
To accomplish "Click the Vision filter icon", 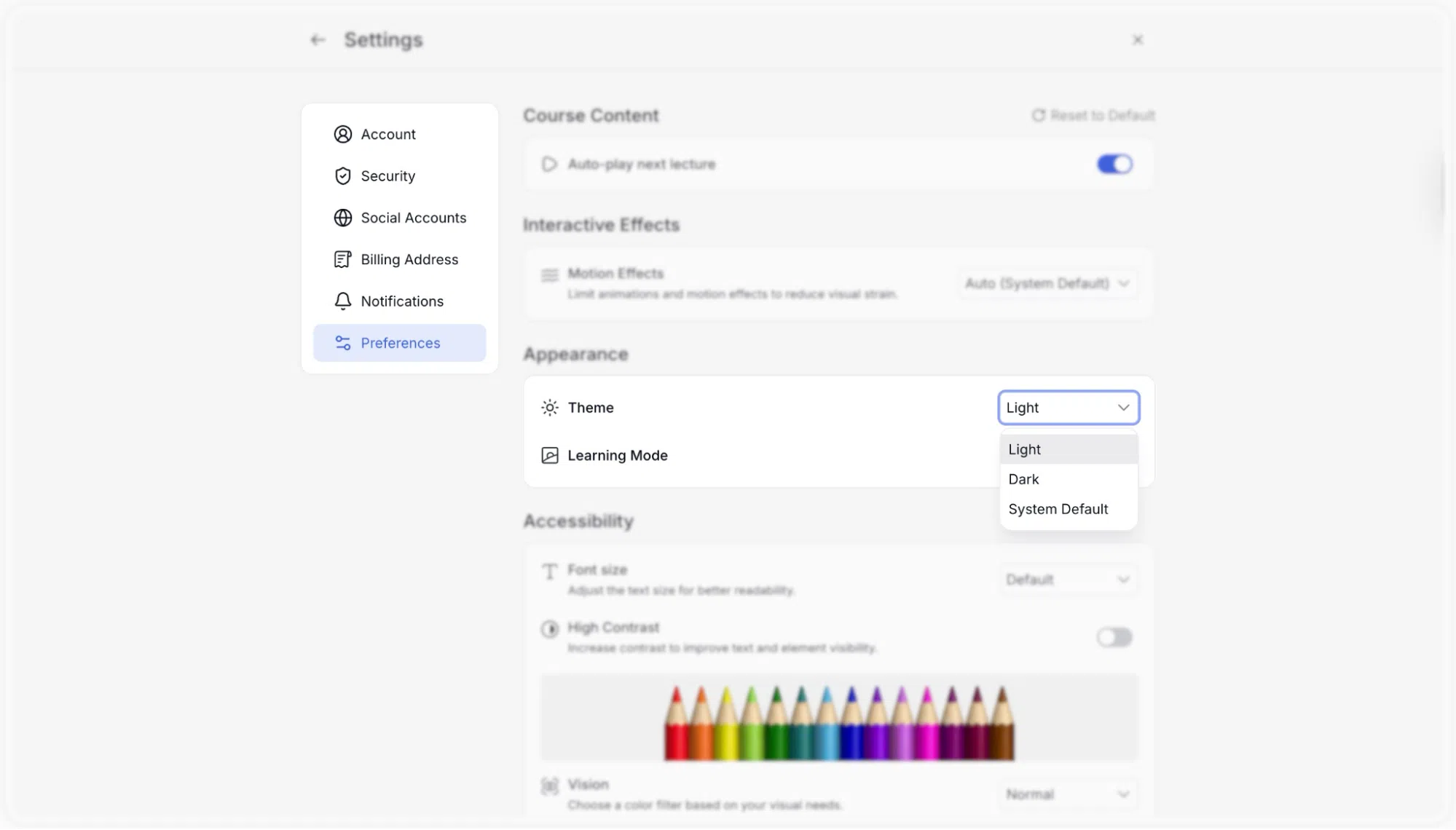I will click(x=550, y=786).
